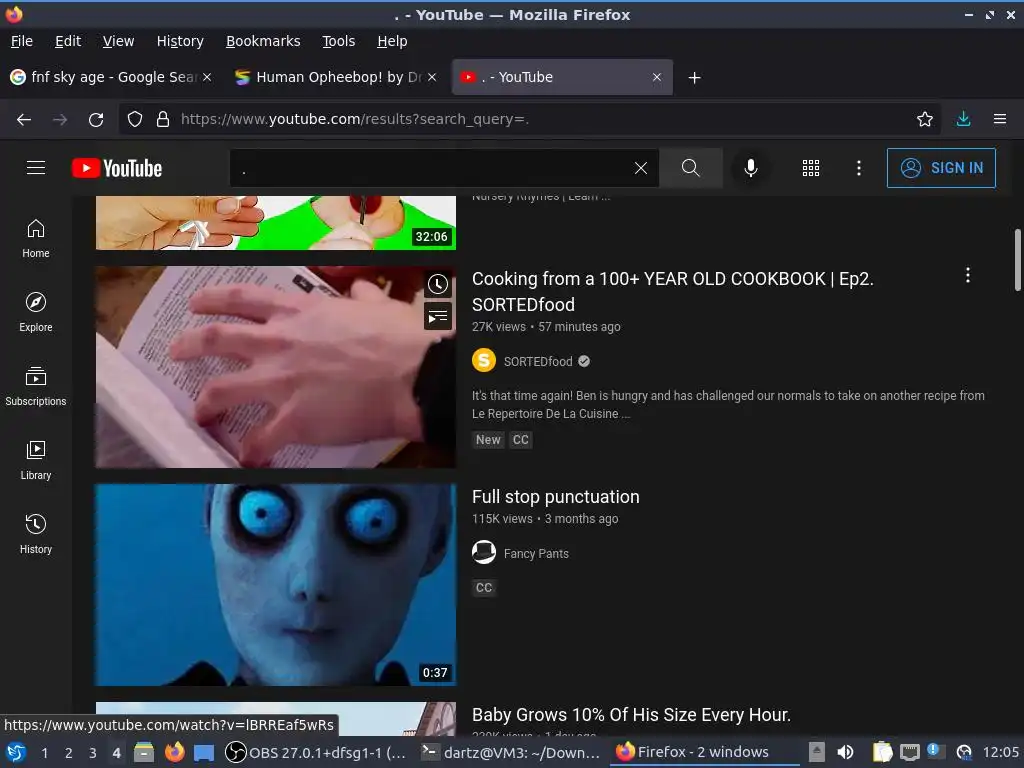Open a new tab with plus button
This screenshot has width=1024, height=768.
click(x=695, y=78)
